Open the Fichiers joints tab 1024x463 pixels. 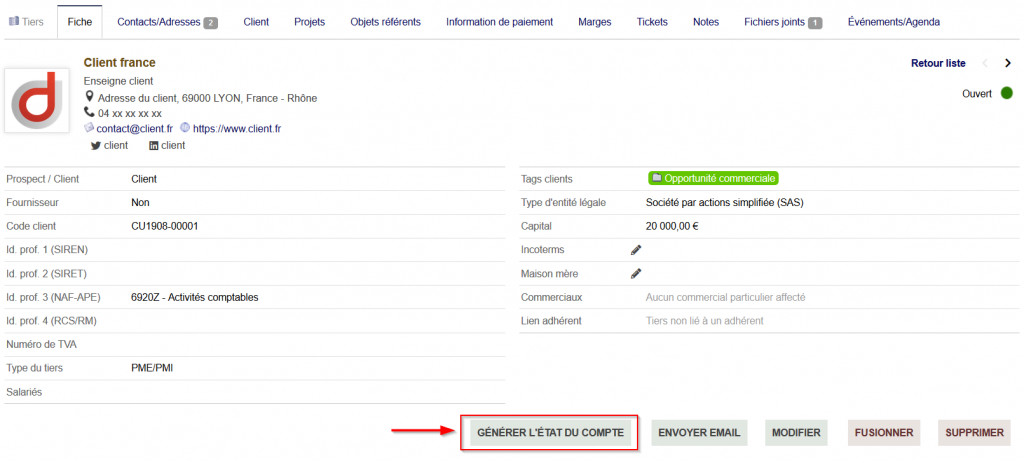783,22
